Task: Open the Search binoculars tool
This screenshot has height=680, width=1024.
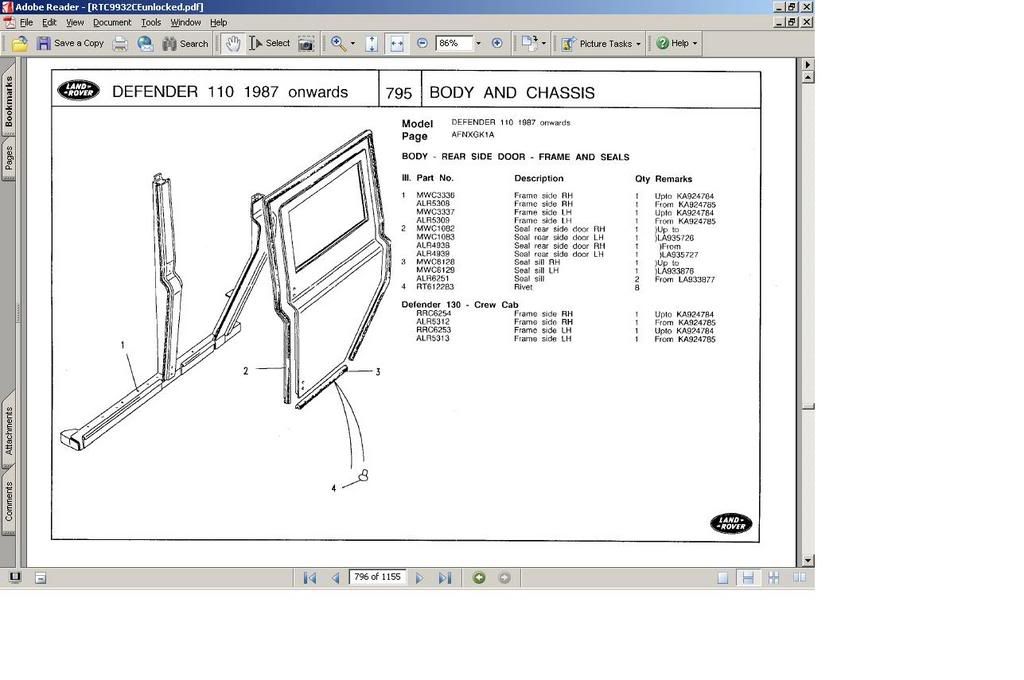Action: tap(185, 44)
